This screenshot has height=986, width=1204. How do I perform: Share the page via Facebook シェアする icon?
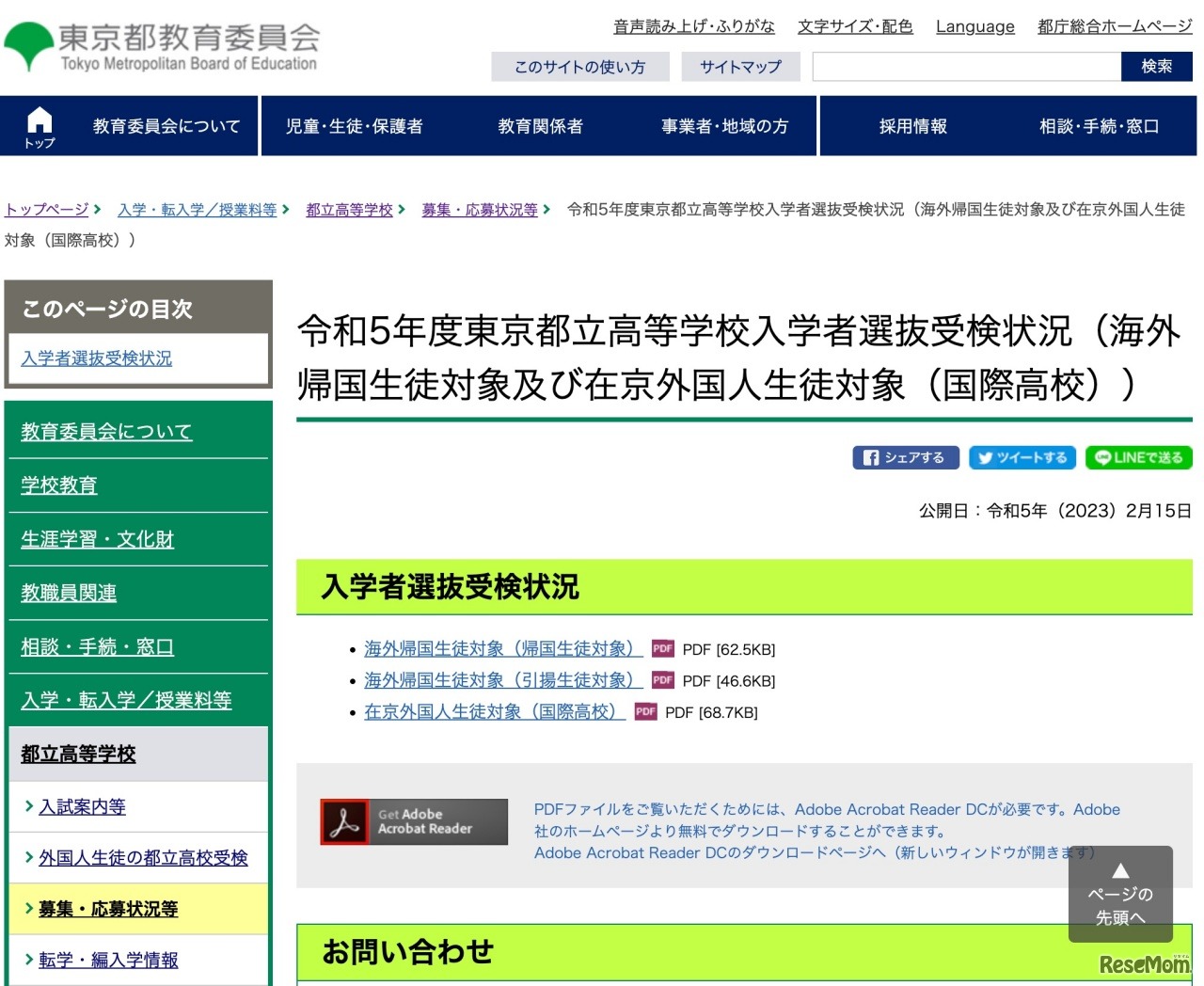[x=905, y=457]
